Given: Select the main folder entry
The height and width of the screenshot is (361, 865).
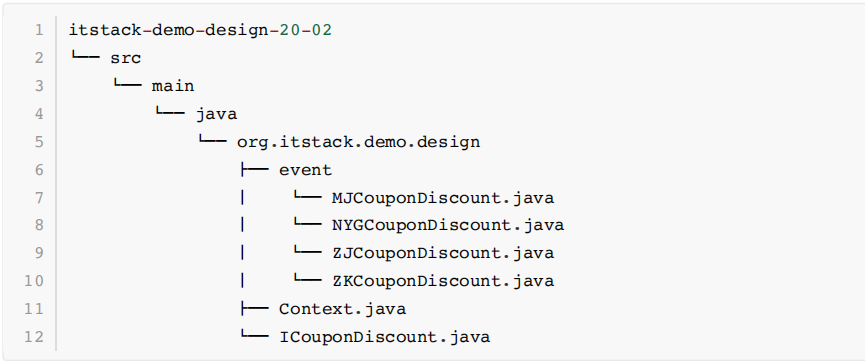Looking at the screenshot, I should pyautogui.click(x=173, y=86).
